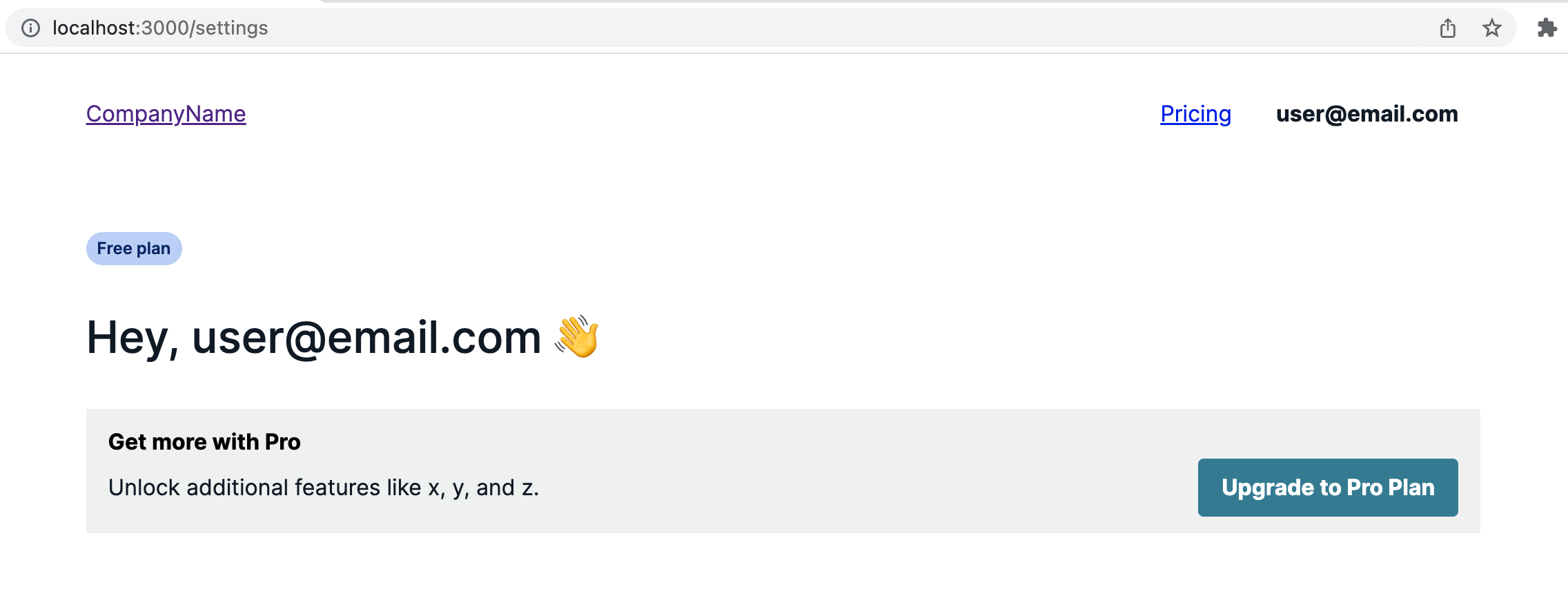Click the waving hand emoji
This screenshot has height=594, width=1568.
(577, 337)
